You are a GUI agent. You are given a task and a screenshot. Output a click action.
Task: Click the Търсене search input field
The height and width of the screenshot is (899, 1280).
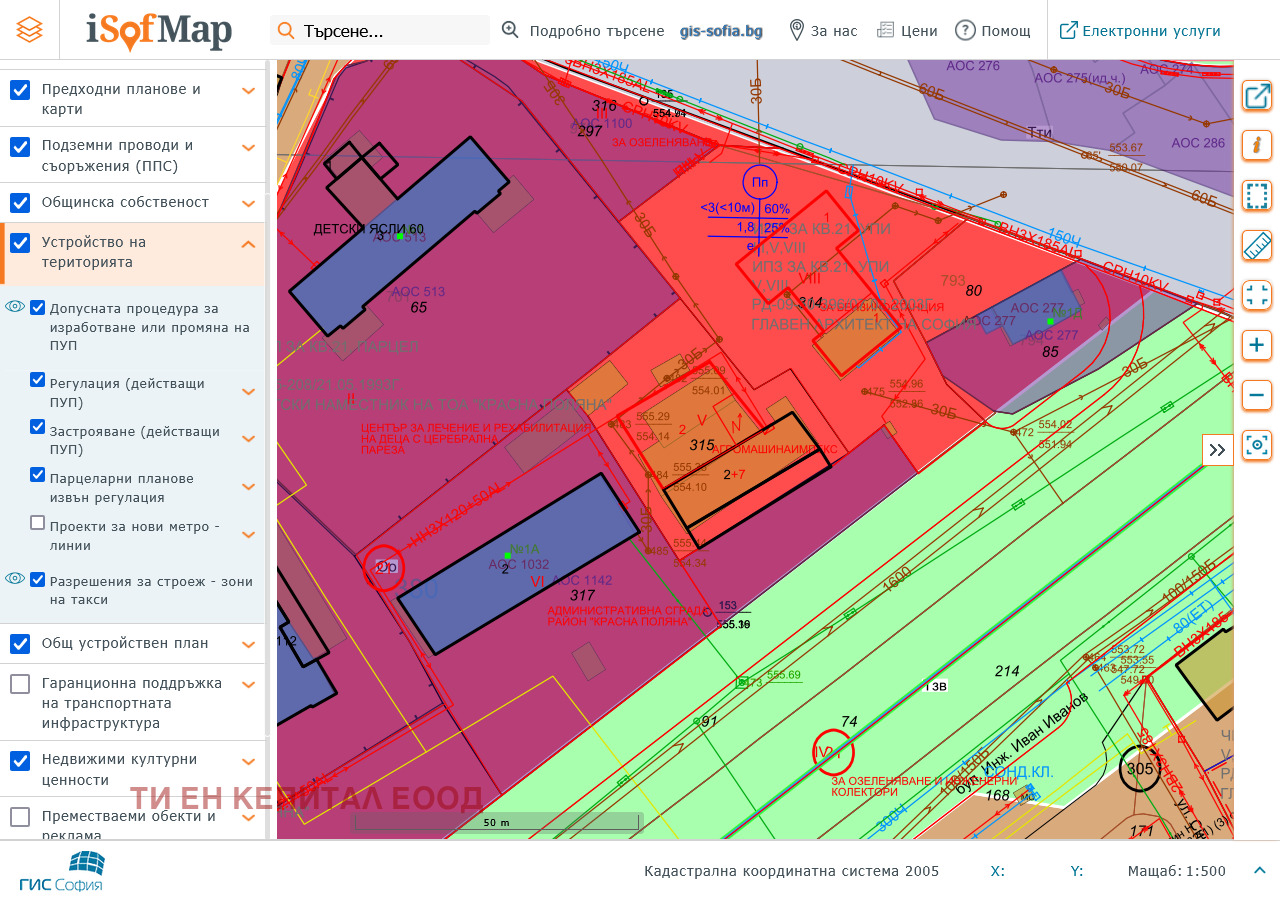pyautogui.click(x=390, y=31)
